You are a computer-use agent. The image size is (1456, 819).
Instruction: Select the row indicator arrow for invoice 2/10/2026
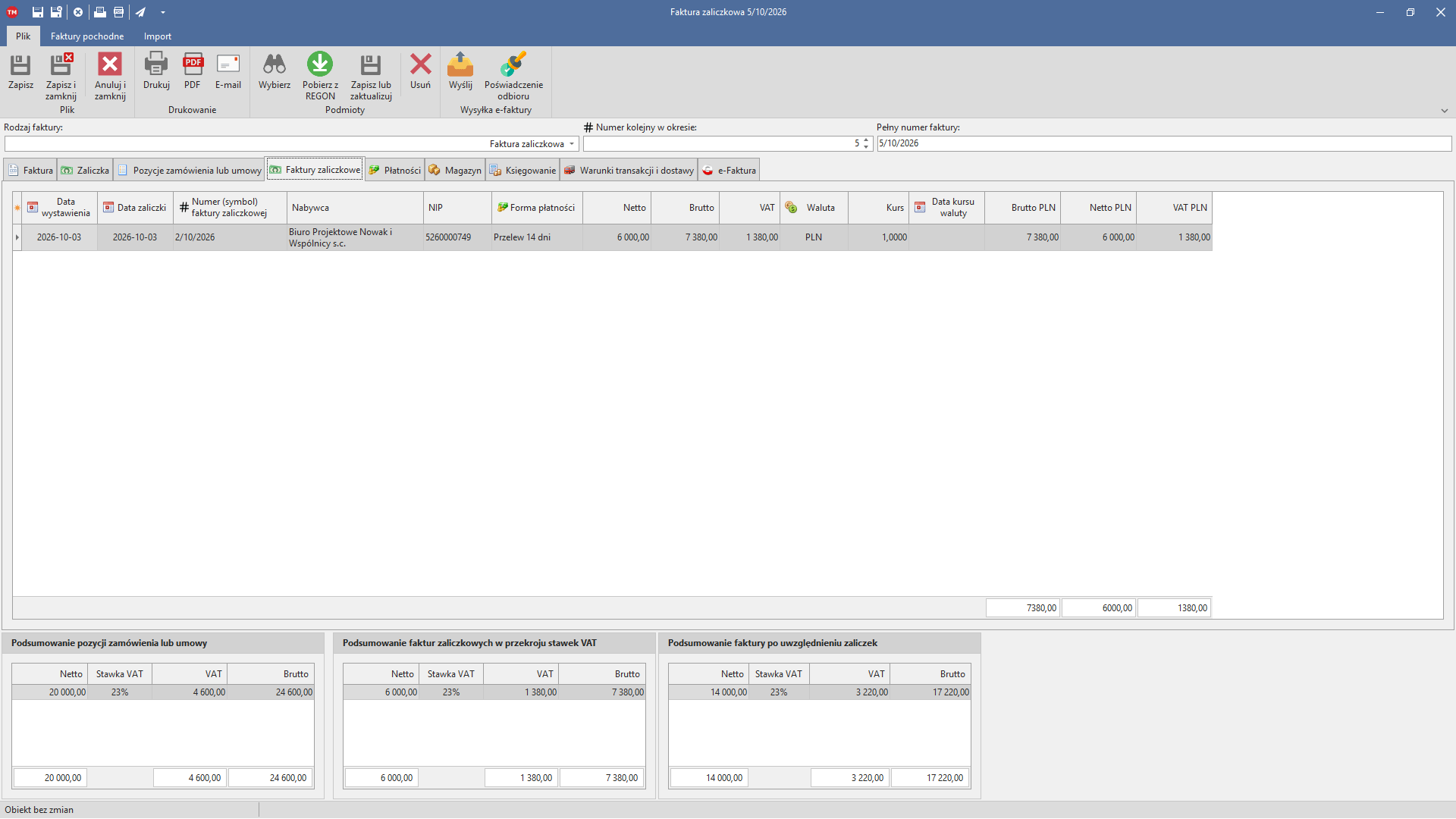tap(17, 237)
